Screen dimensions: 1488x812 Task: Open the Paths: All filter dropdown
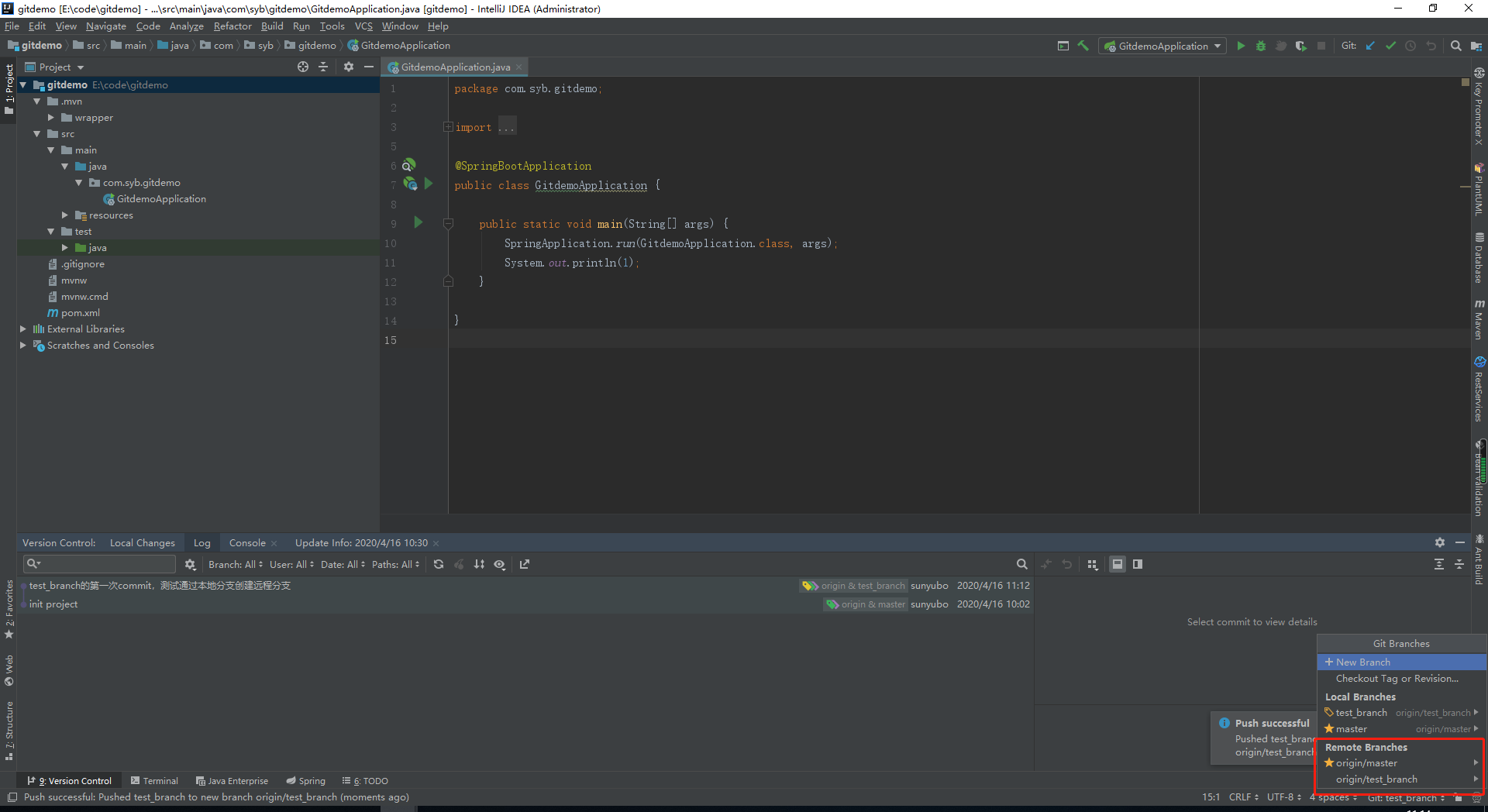pyautogui.click(x=395, y=564)
